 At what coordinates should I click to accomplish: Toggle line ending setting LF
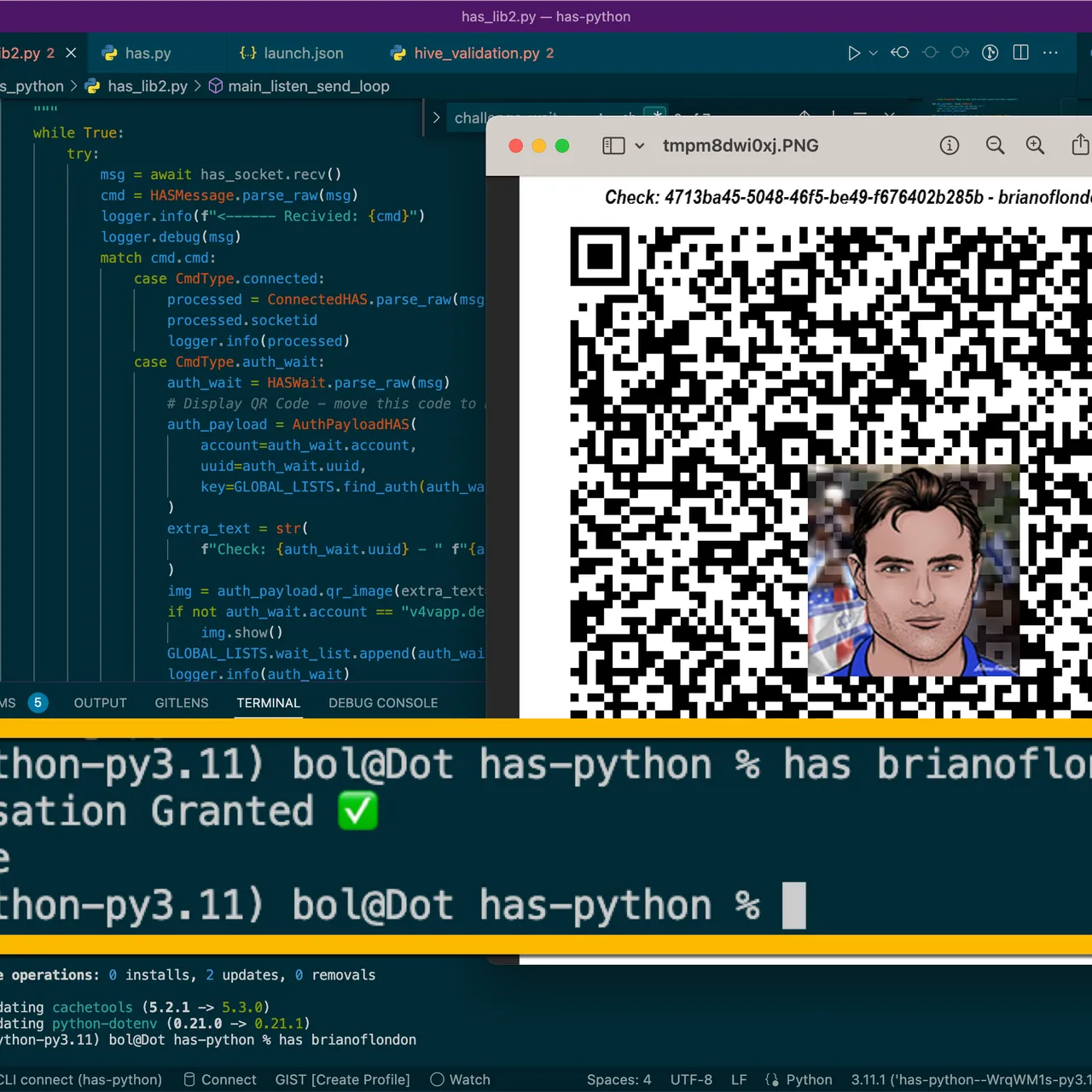coord(739,1079)
